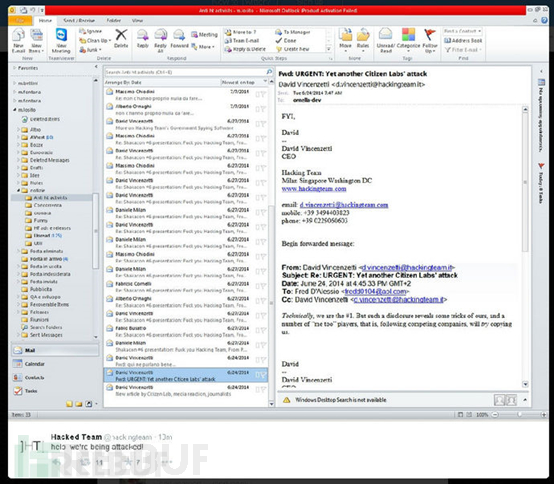Switch to the Send / Receive tab

[x=79, y=21]
